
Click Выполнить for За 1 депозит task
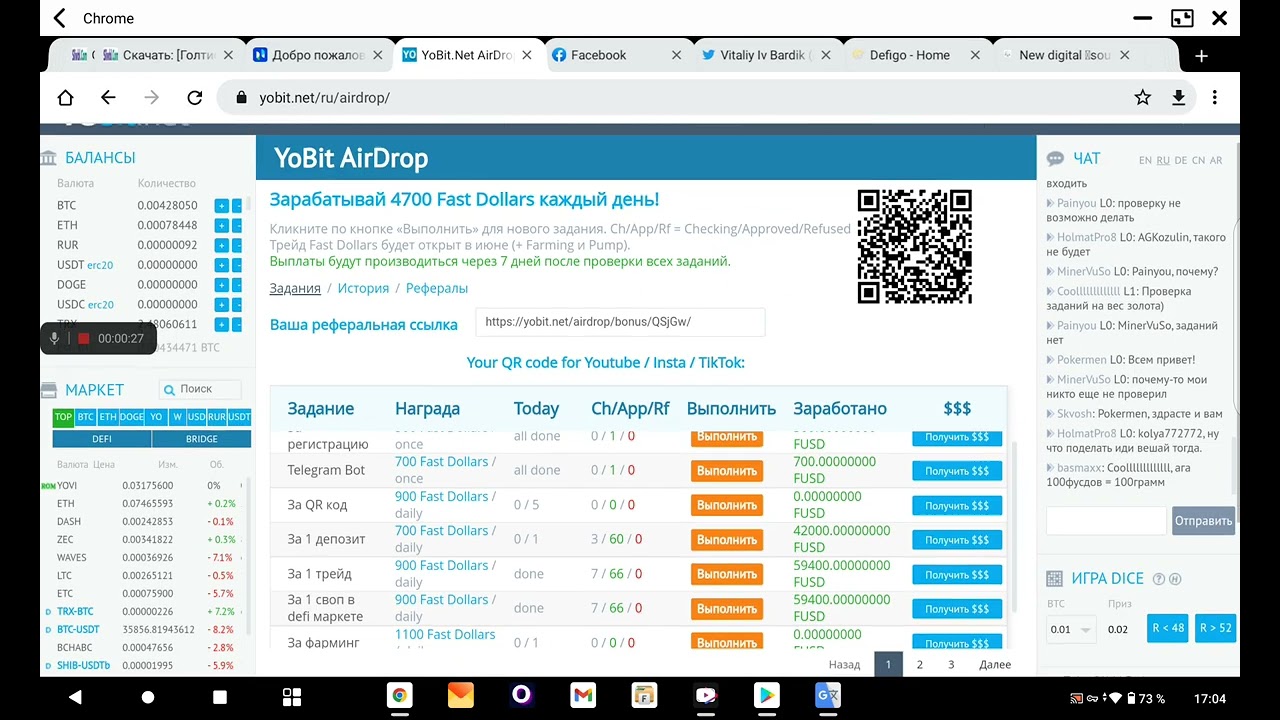[726, 540]
